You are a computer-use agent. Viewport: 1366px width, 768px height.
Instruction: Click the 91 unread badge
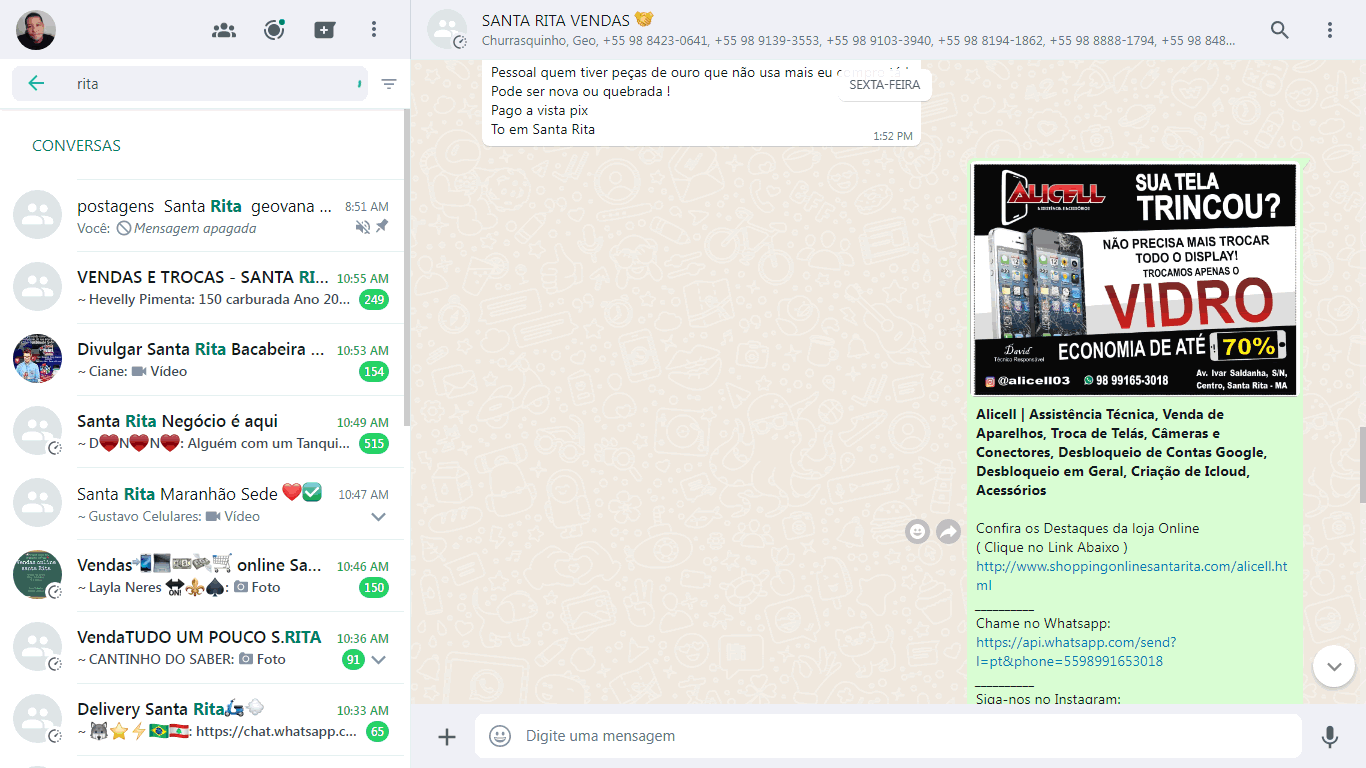353,660
